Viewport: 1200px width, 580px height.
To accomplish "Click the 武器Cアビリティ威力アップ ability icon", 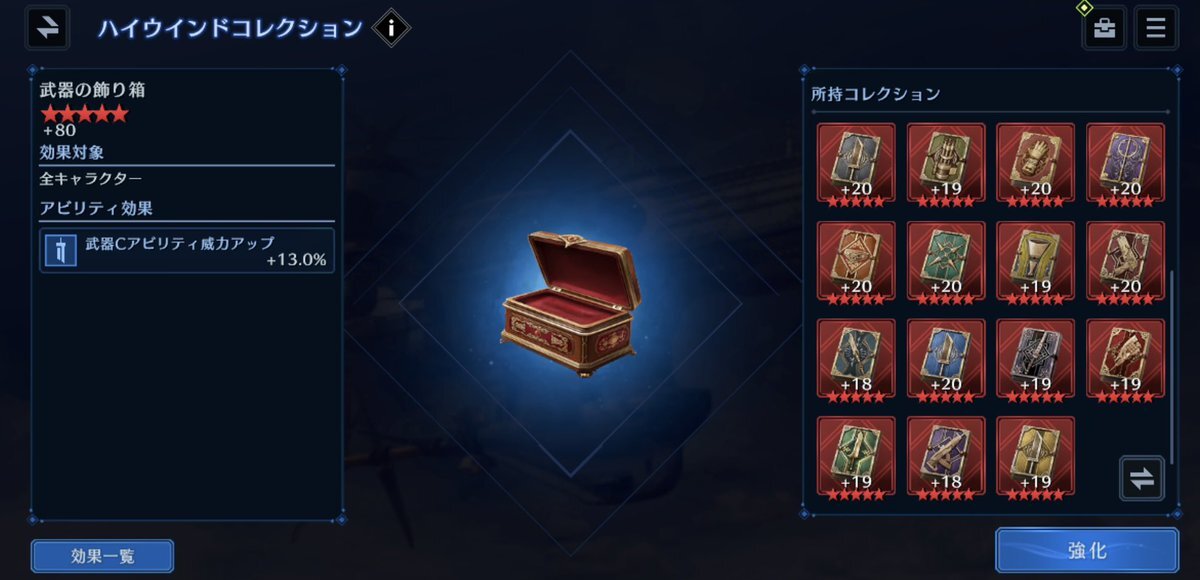I will tap(61, 250).
